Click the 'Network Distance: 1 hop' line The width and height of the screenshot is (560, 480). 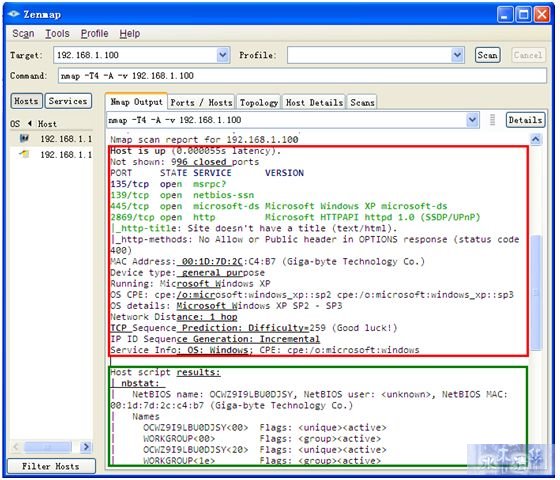174,317
